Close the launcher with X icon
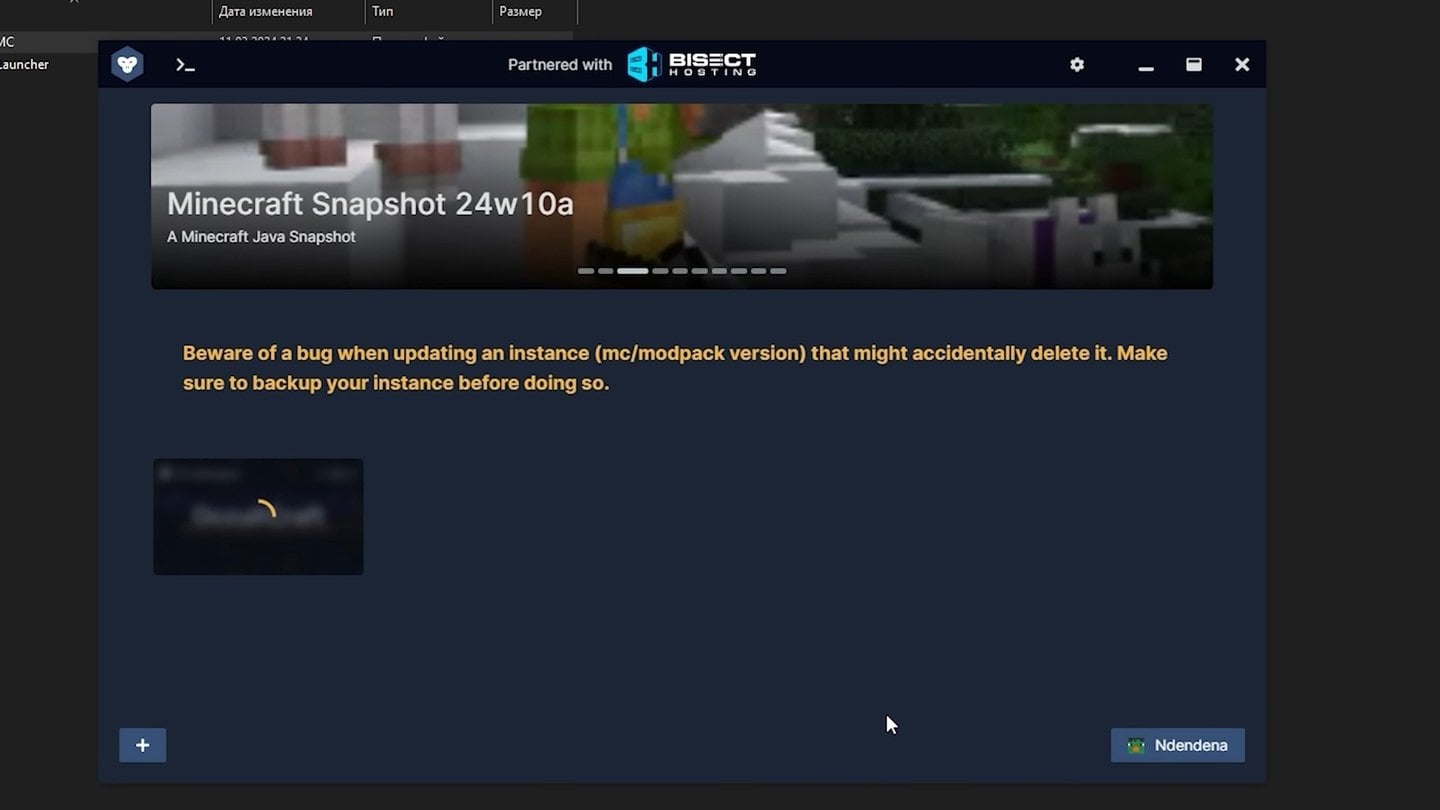Image resolution: width=1440 pixels, height=810 pixels. coord(1242,65)
